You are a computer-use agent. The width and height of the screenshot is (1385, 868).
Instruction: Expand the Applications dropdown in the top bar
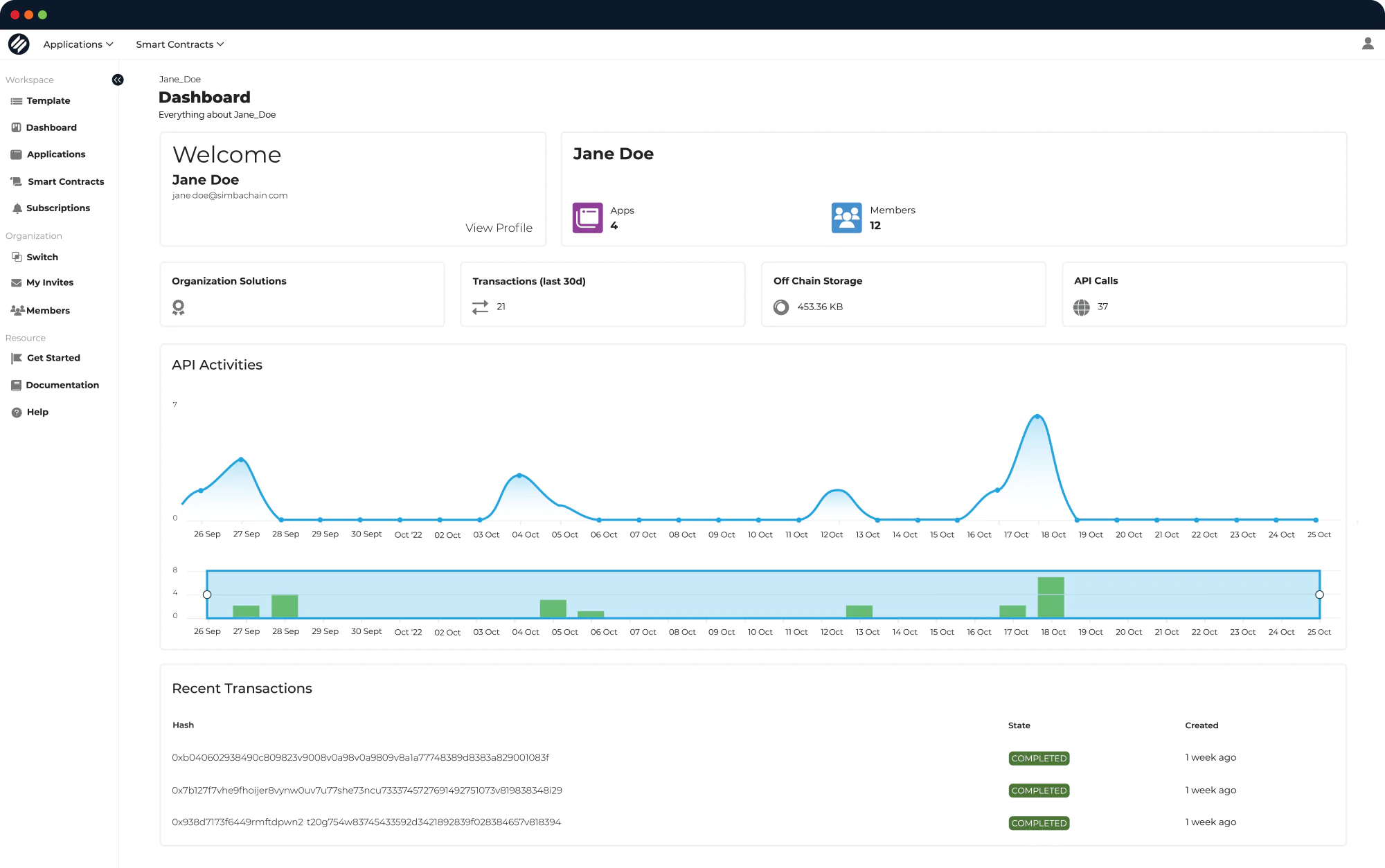tap(78, 44)
